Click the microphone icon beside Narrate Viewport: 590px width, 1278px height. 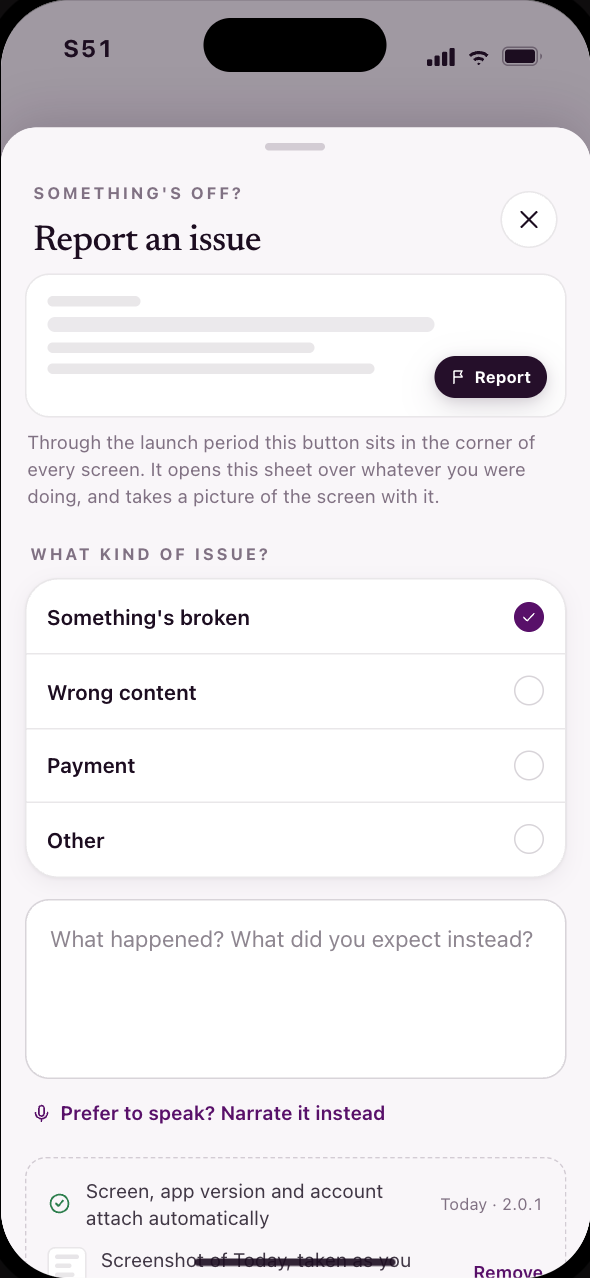[x=41, y=1114]
